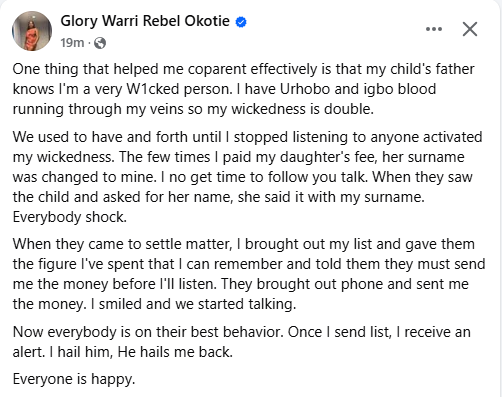Click the 'Everybody shock.' sentence
Screen dimensions: 502x397
point(70,217)
